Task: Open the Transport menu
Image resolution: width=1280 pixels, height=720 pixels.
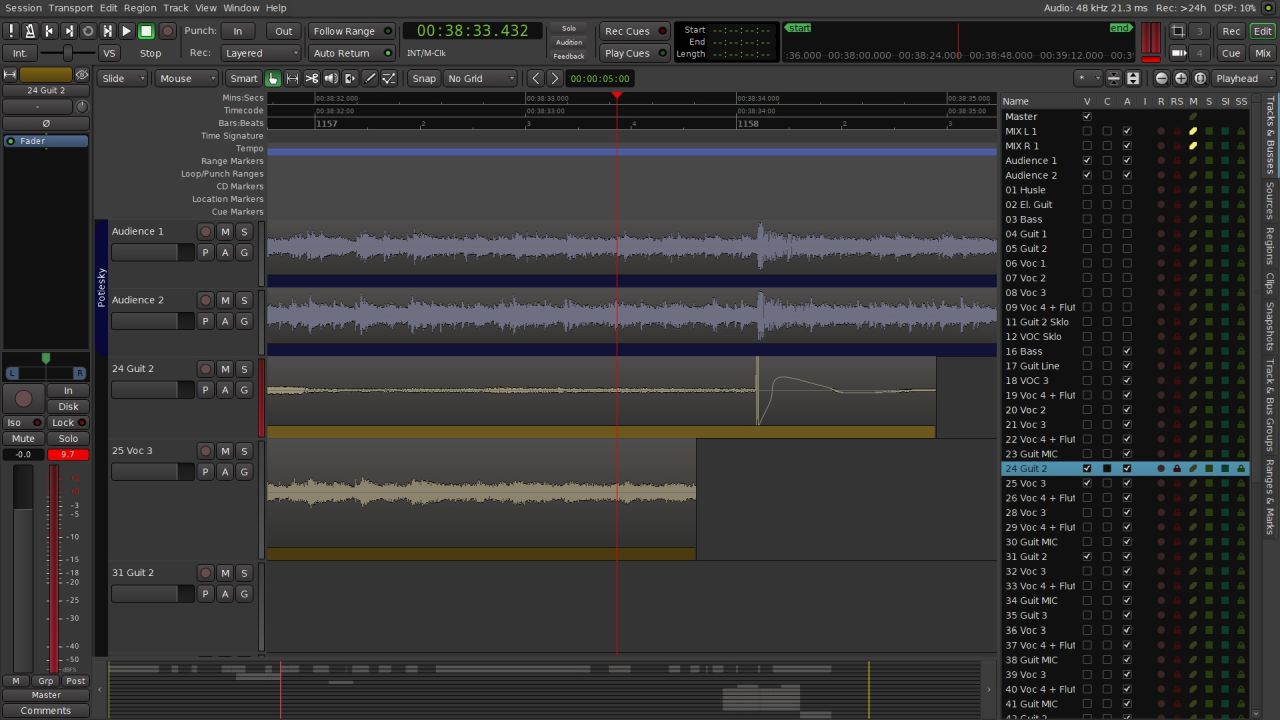Action: point(70,7)
